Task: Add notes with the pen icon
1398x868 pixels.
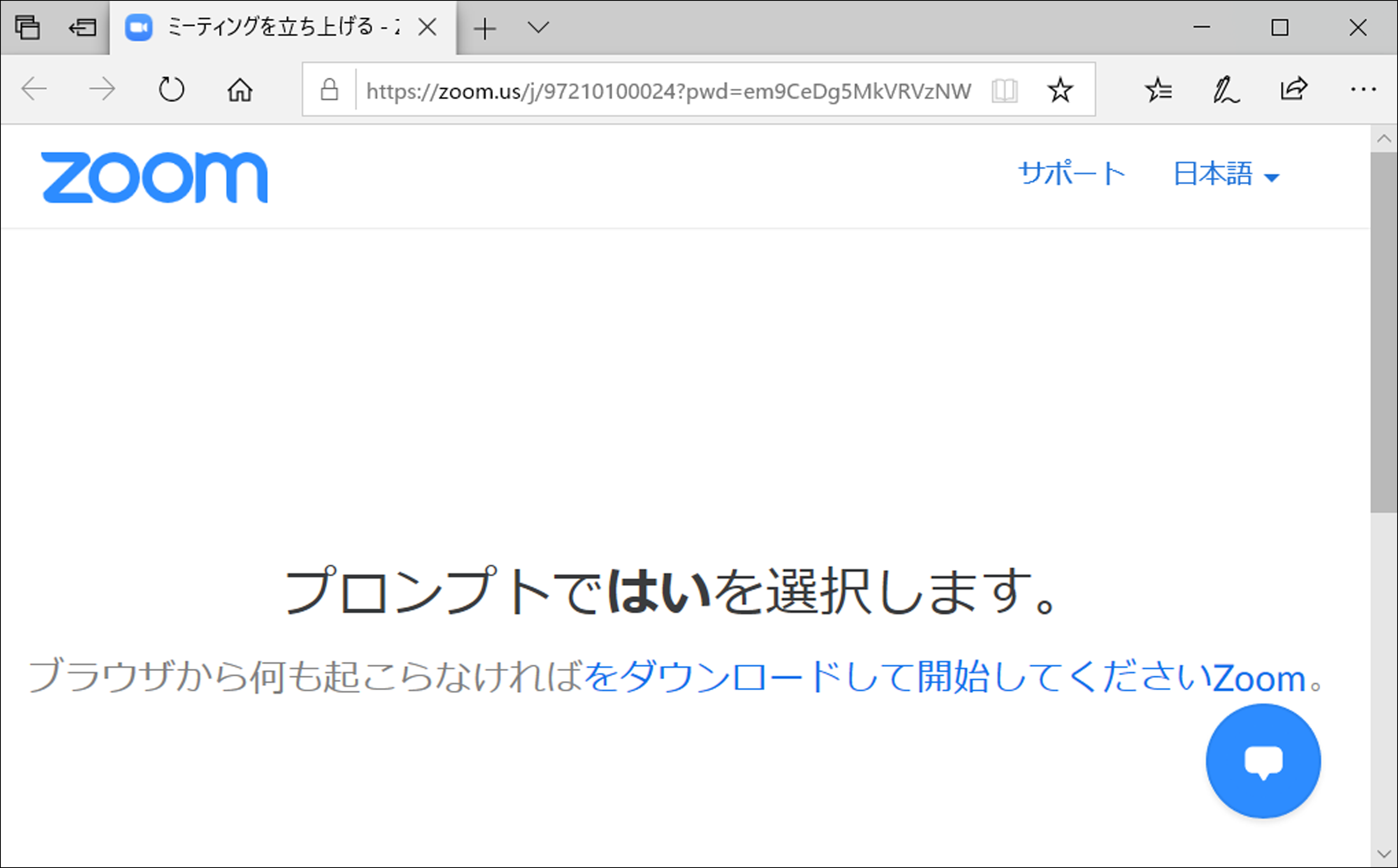Action: click(1226, 90)
